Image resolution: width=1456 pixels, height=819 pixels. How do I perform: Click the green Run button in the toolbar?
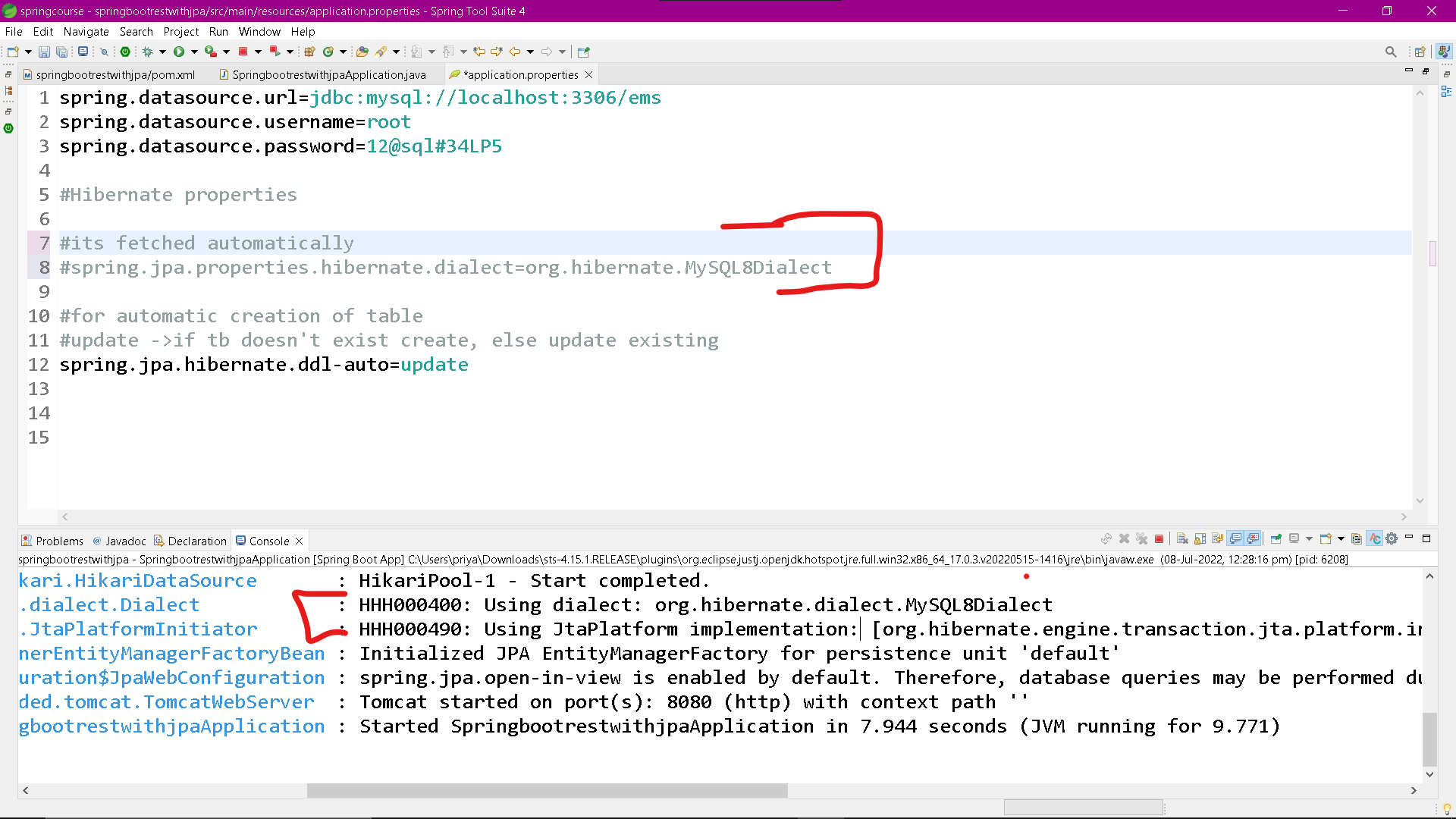(179, 52)
